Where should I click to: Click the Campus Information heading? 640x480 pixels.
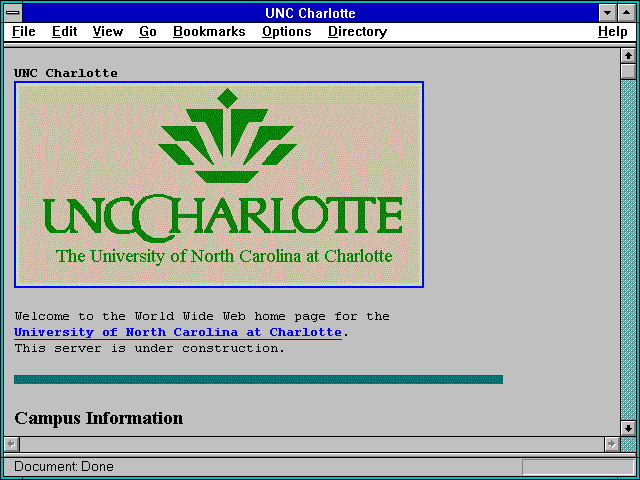99,418
